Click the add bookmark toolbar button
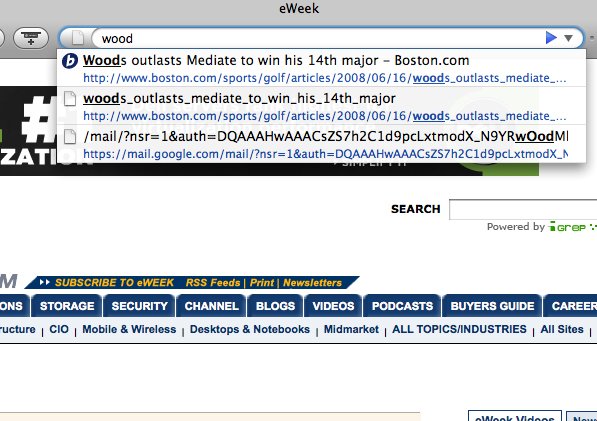Screen dimensions: 597x421 click(x=31, y=38)
